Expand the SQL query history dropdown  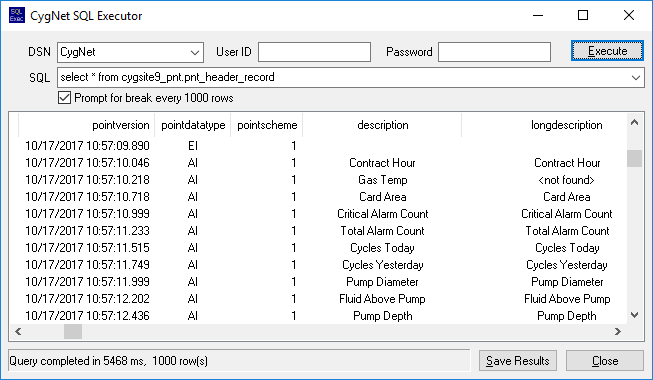636,78
